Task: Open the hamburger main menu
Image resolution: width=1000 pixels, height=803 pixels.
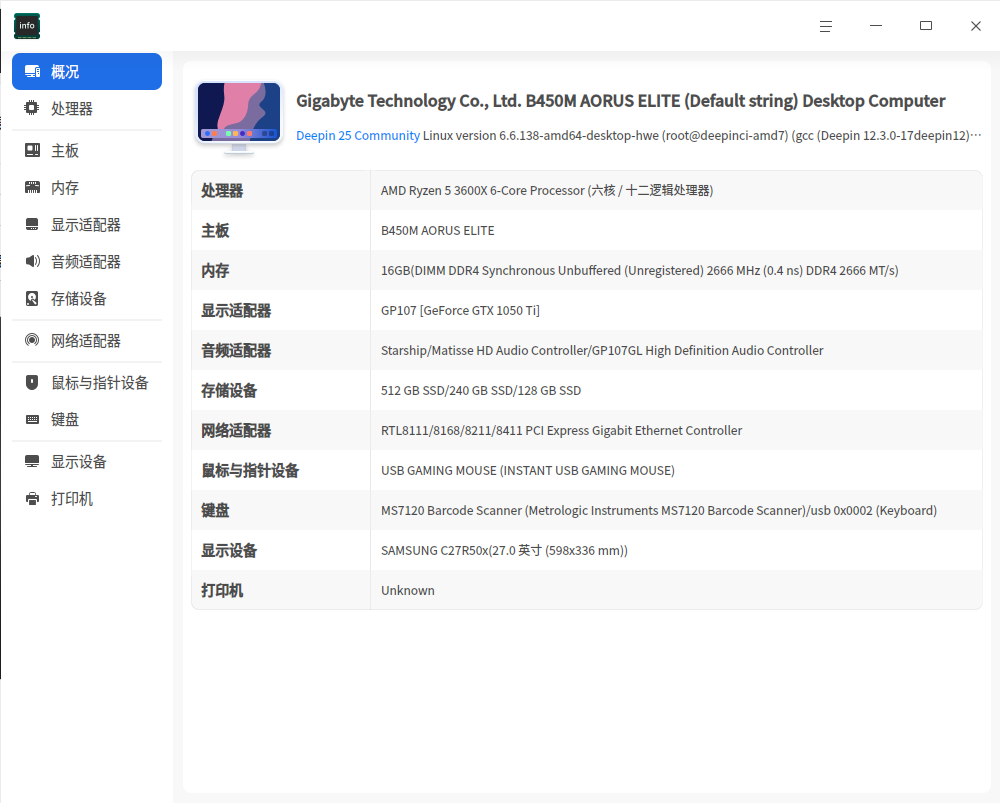Action: click(826, 26)
